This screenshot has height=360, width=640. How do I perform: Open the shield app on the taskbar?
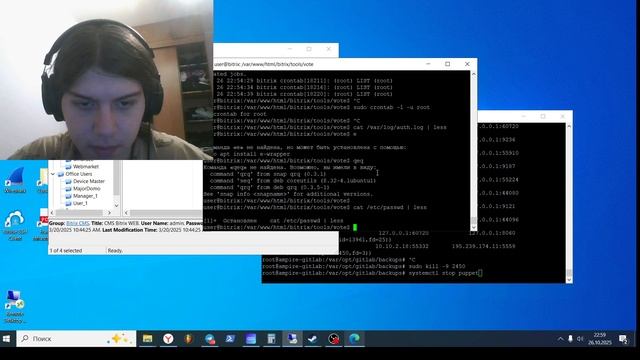coord(189,339)
